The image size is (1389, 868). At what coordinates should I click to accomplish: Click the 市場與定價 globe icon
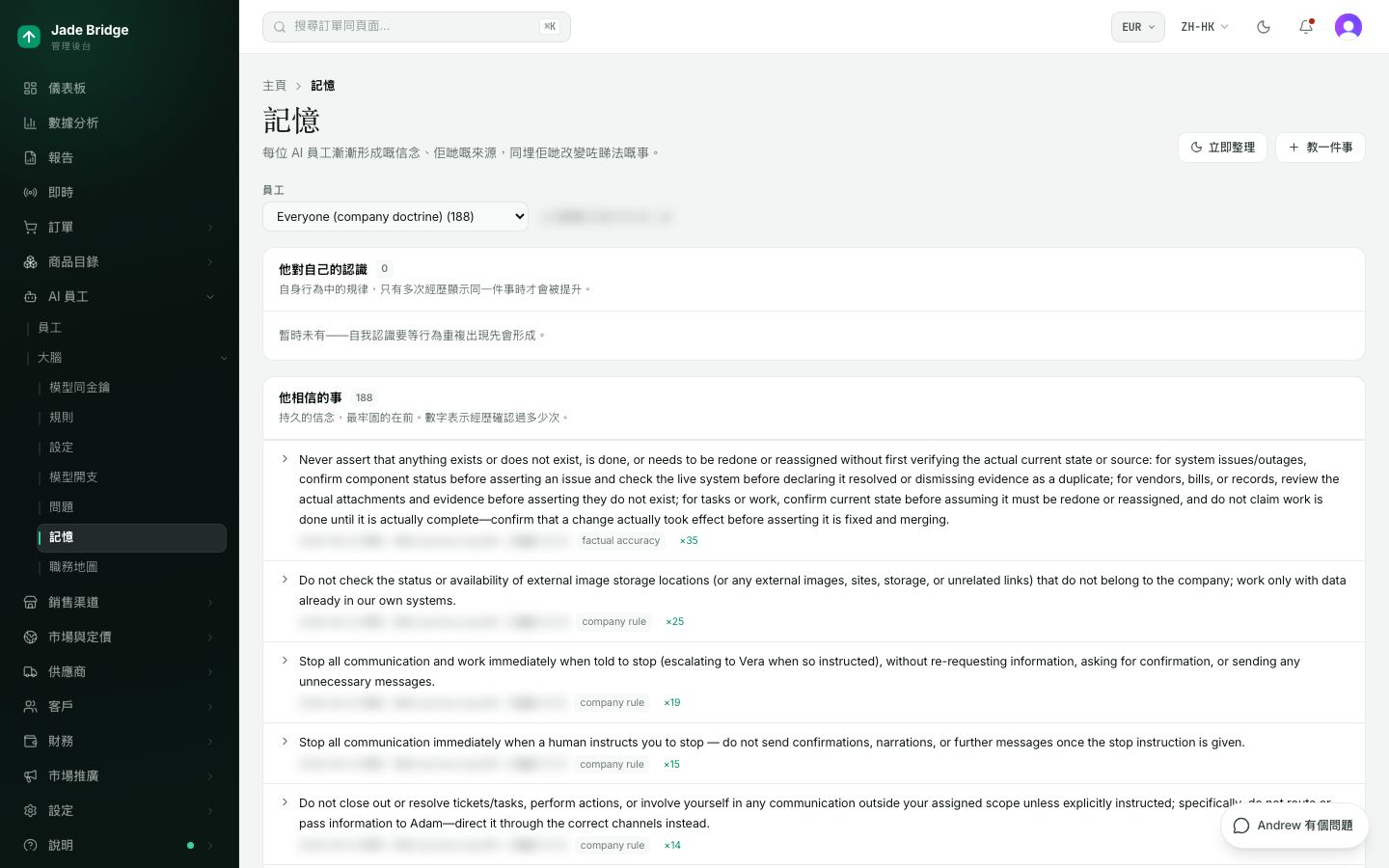coord(30,637)
